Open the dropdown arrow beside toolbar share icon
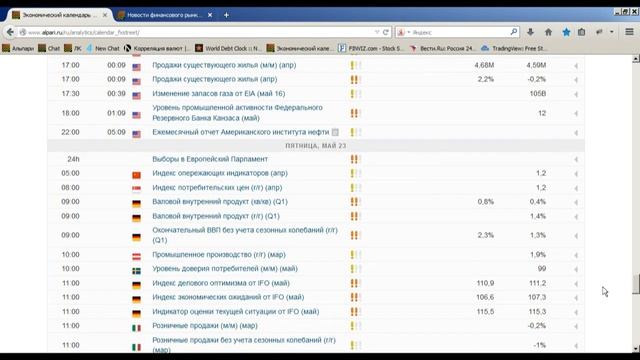The height and width of the screenshot is (360, 640). pyautogui.click(x=611, y=32)
